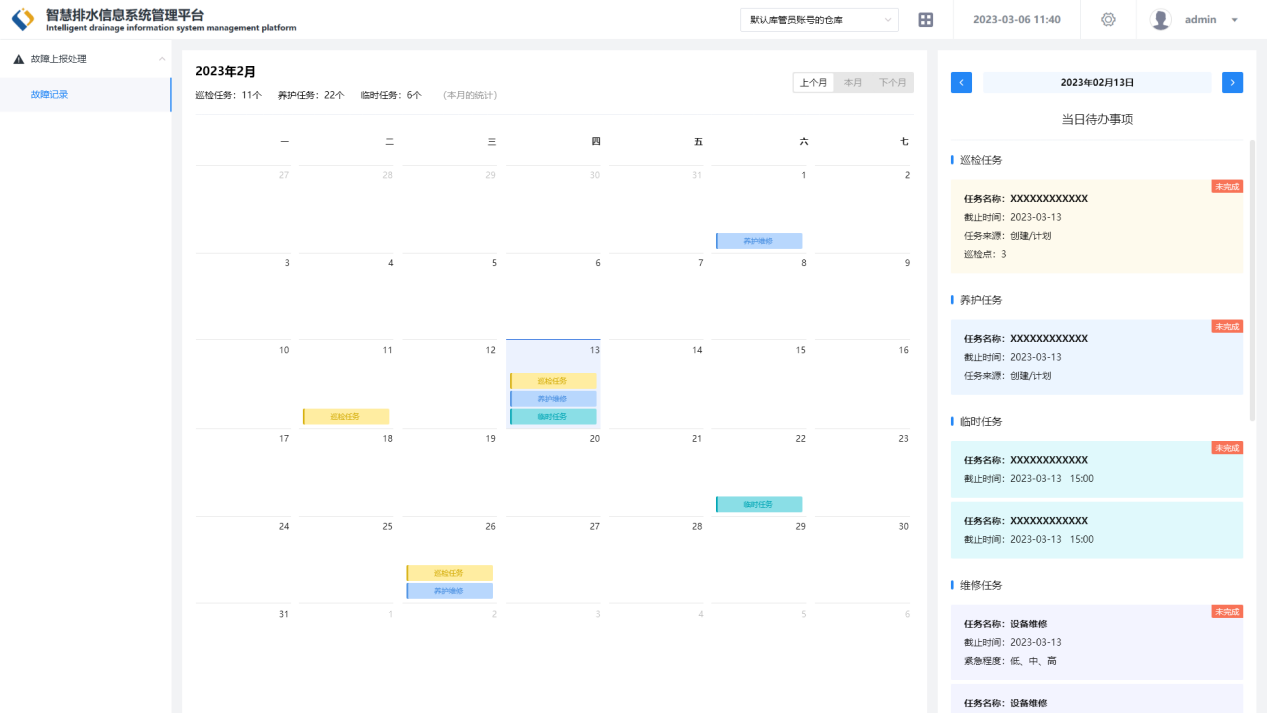1267x713 pixels.
Task: Click the warning triangle icon in sidebar
Action: point(18,60)
